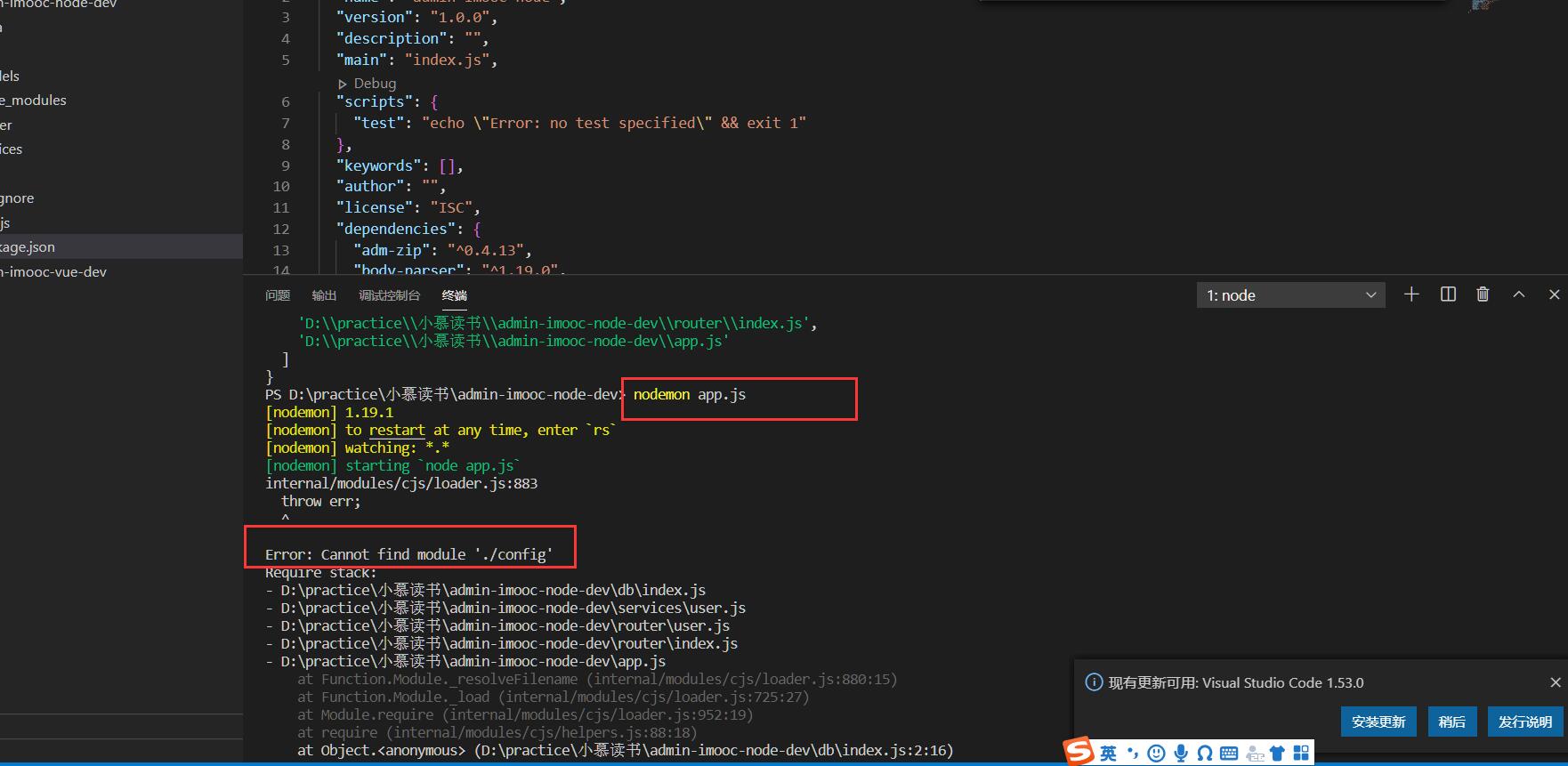This screenshot has width=1568, height=766.
Task: Select the gitignore file in explorer
Action: click(121, 198)
